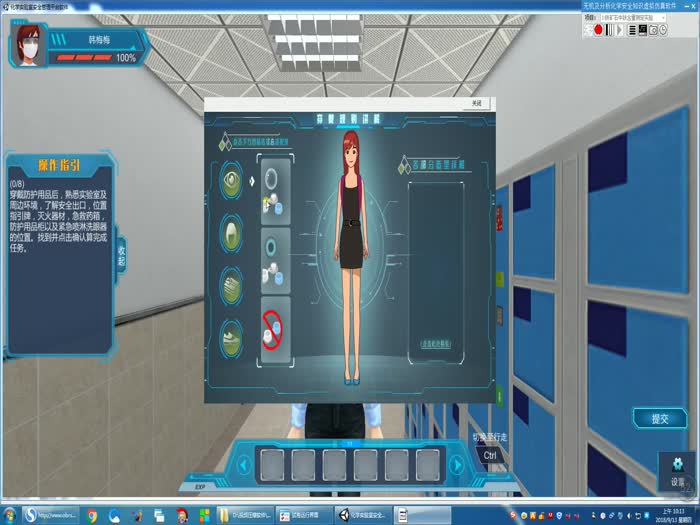The image size is (700, 525).
Task: Open the 设置 settings gear
Action: (x=678, y=469)
